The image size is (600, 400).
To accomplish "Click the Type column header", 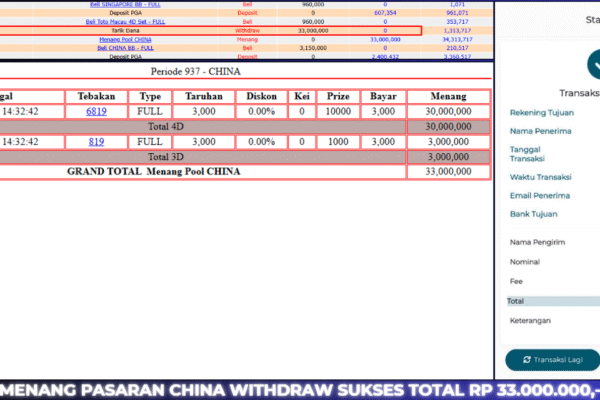I will [x=150, y=96].
